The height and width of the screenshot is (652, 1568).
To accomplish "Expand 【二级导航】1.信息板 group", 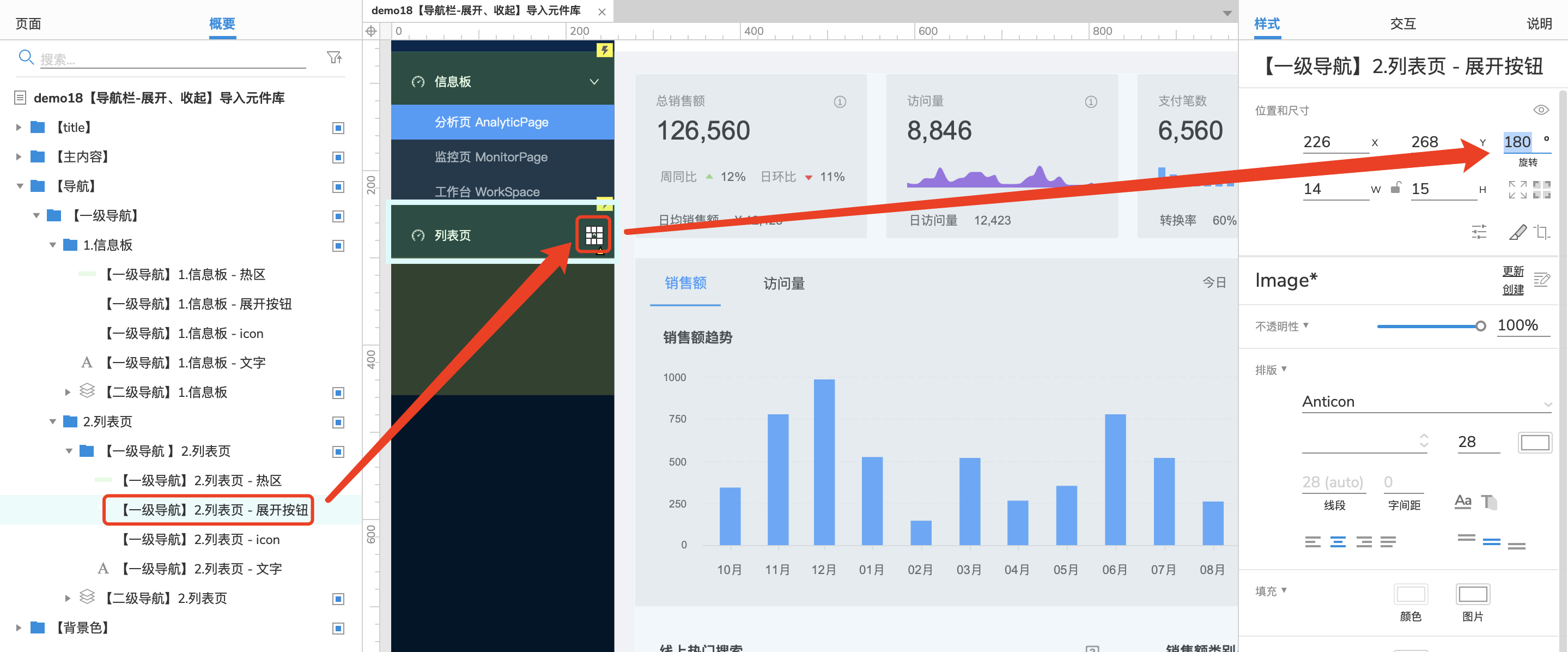I will click(x=68, y=392).
